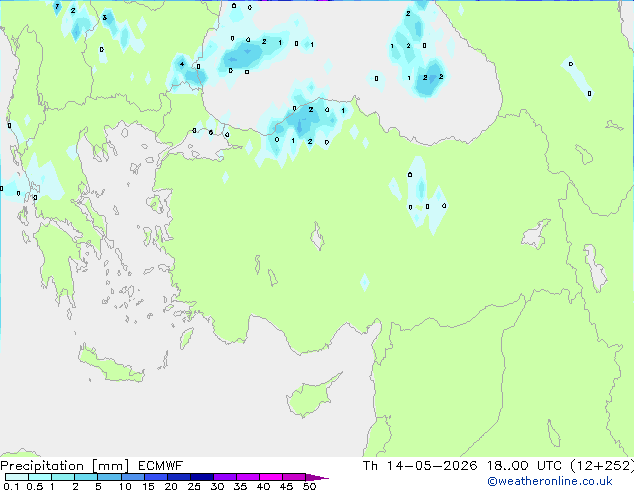Screen dimensions: 634x490
Task: Click the 'ECMWF' model label
Action: point(160,466)
